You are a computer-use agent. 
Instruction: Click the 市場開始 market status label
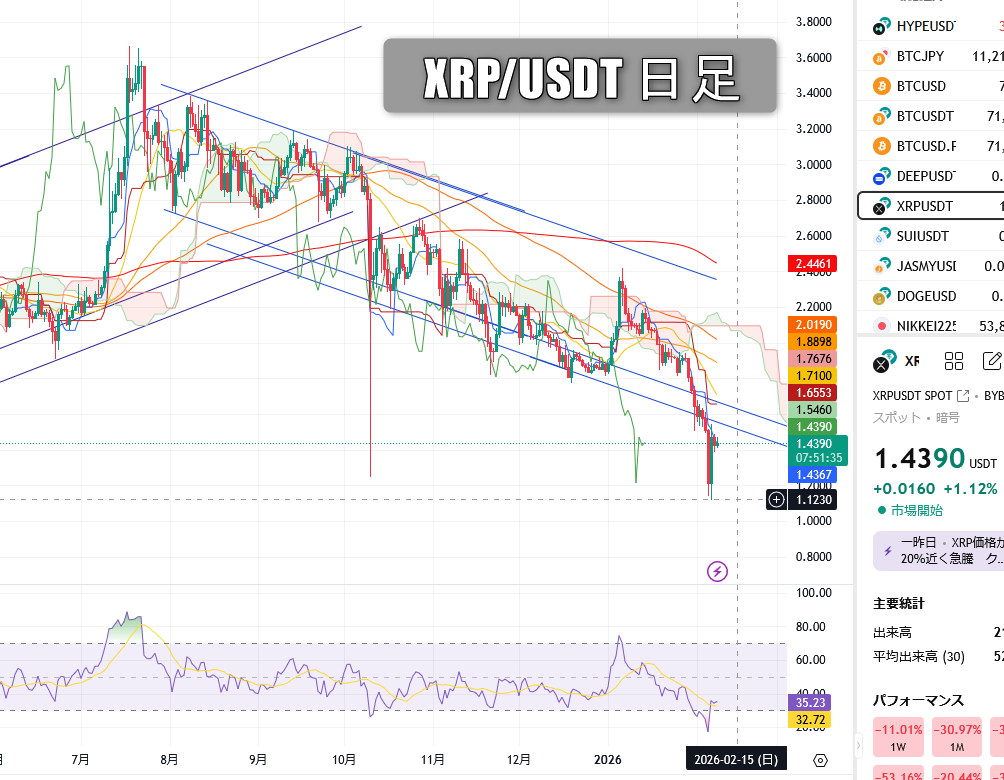[914, 510]
